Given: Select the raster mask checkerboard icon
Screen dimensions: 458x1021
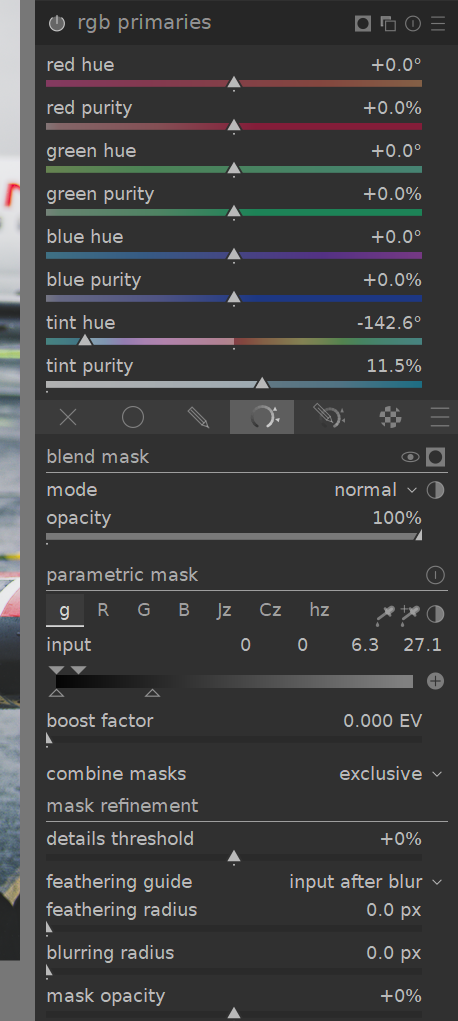Looking at the screenshot, I should (x=390, y=417).
